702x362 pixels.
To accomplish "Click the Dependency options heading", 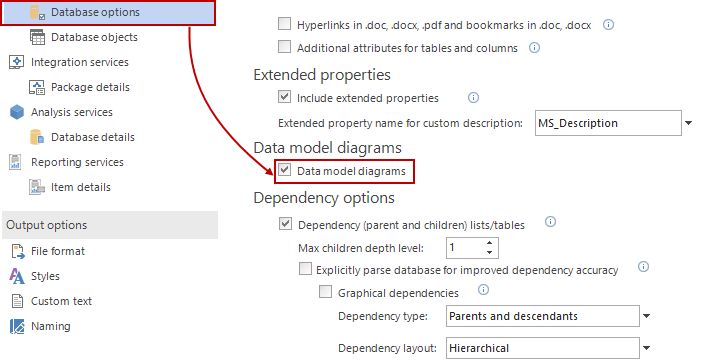I will [324, 198].
